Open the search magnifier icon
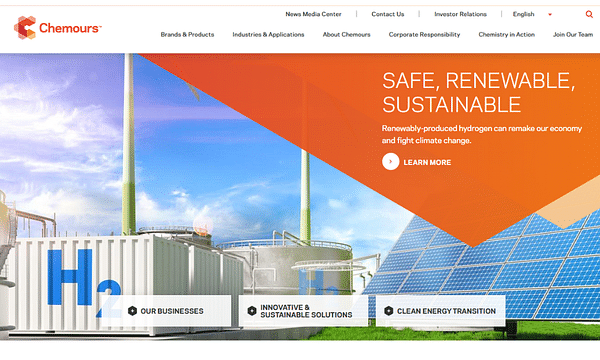The image size is (600, 360). (x=589, y=14)
